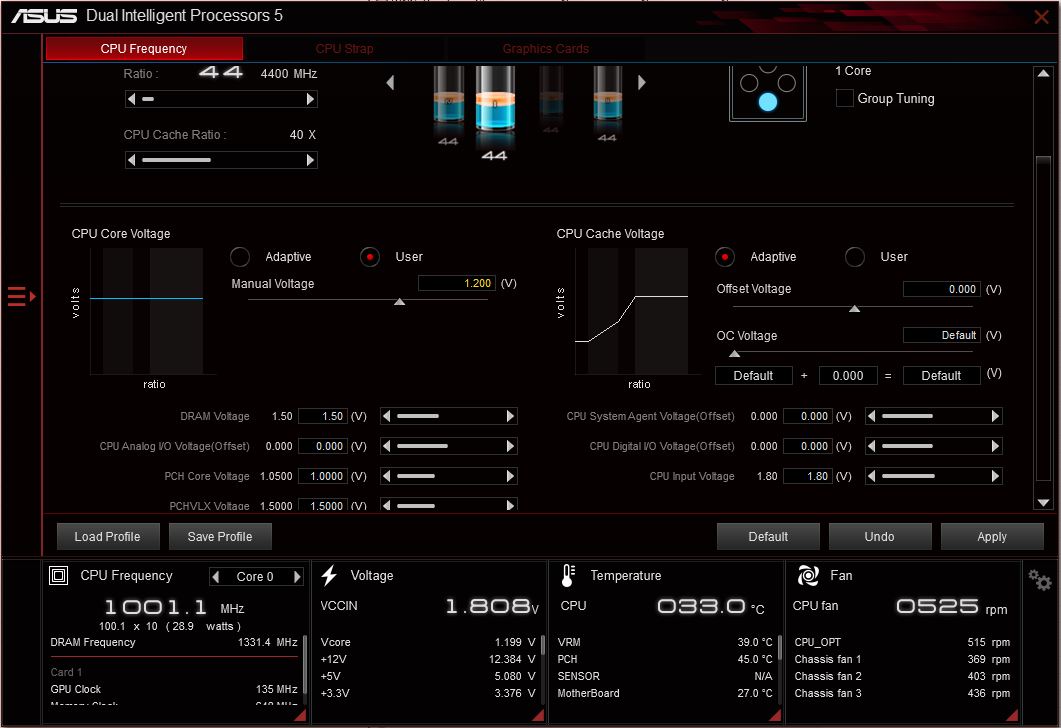Switch to the CPU Frequency tab
Screen dimensions: 1061x728
pos(144,49)
